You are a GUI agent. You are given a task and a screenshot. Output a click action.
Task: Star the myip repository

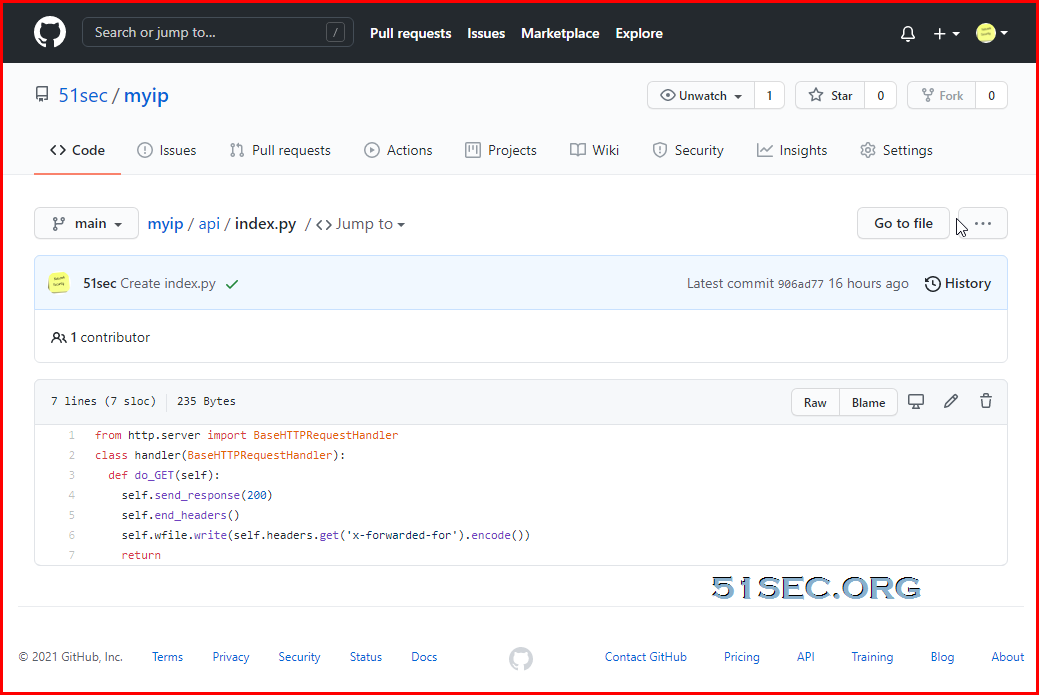pos(830,95)
